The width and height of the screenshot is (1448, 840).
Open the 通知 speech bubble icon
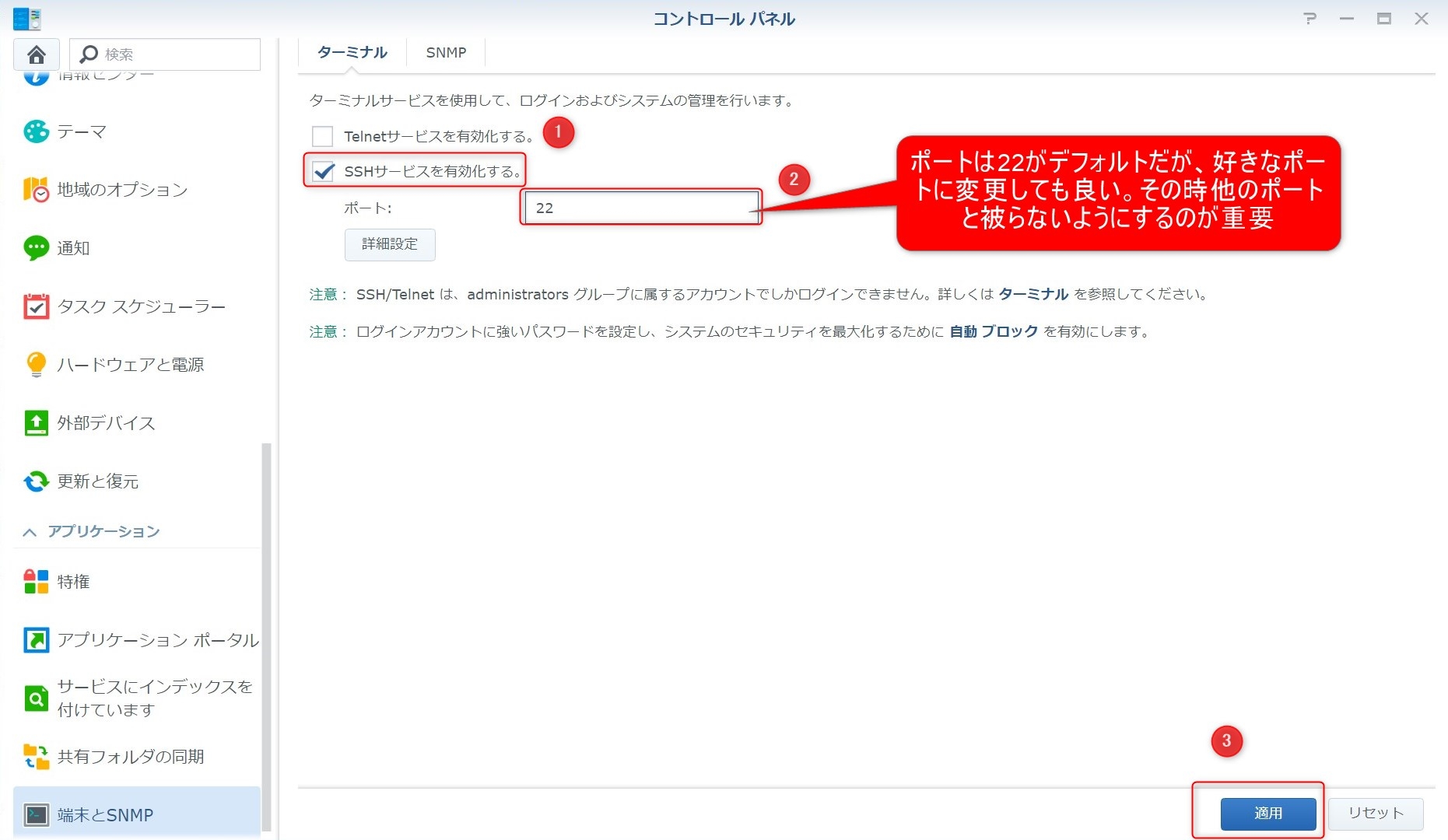point(36,248)
